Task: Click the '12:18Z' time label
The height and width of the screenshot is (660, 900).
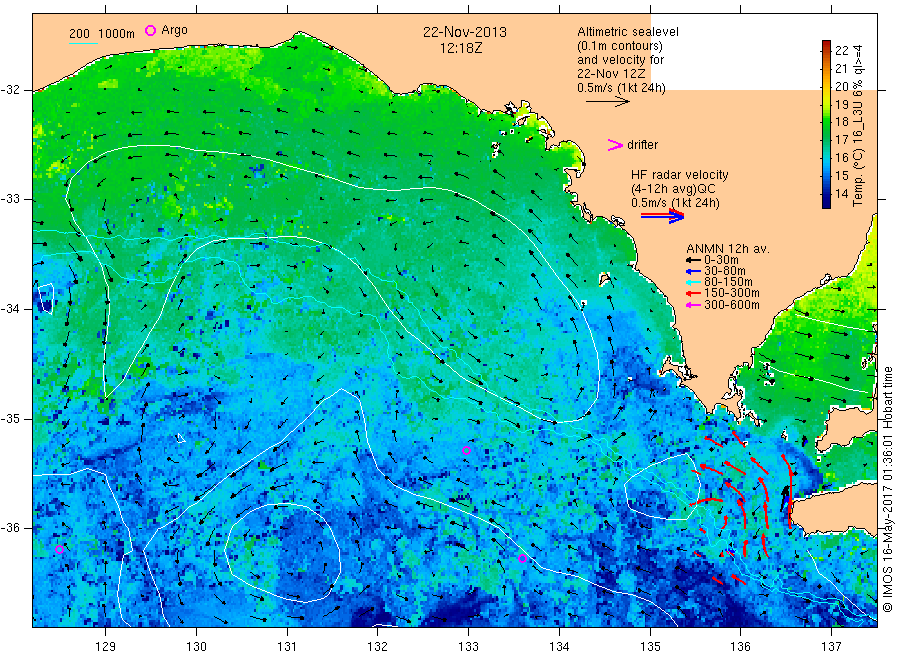Action: tap(461, 48)
